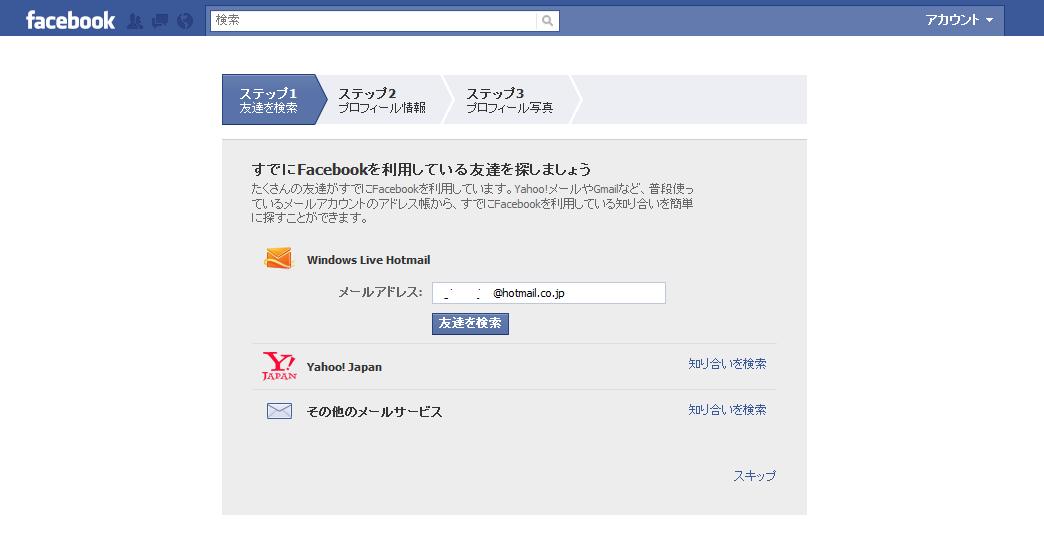Select the Windows Live Hotmail label

coord(368,260)
